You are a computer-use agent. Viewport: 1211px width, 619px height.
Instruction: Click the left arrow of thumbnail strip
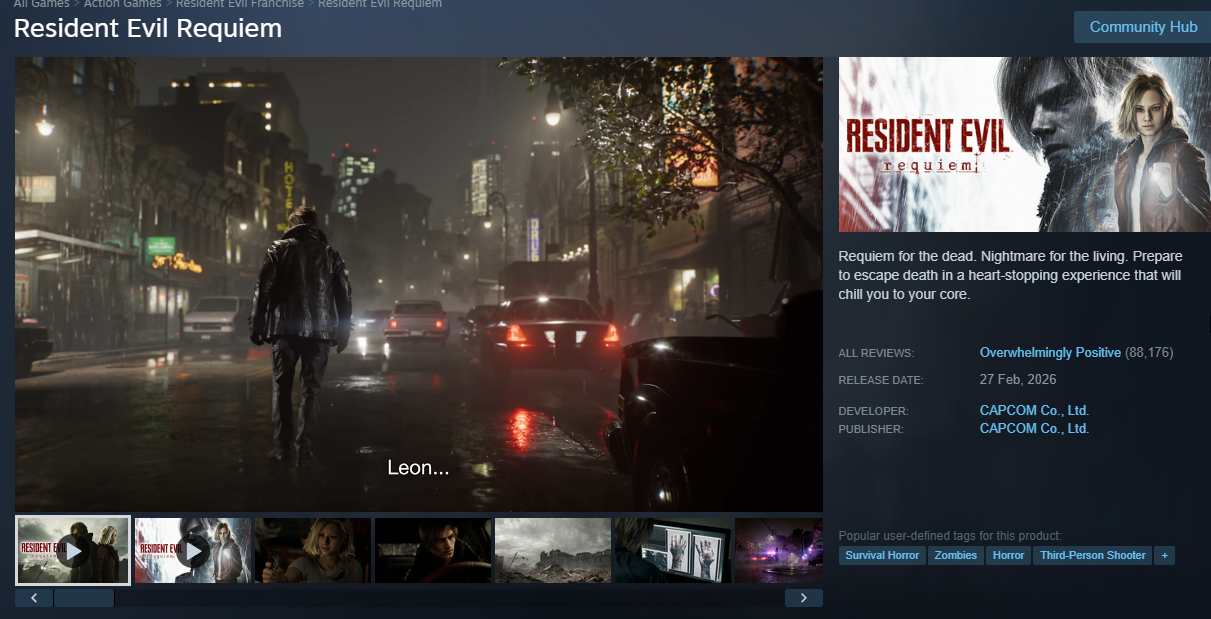tap(34, 598)
